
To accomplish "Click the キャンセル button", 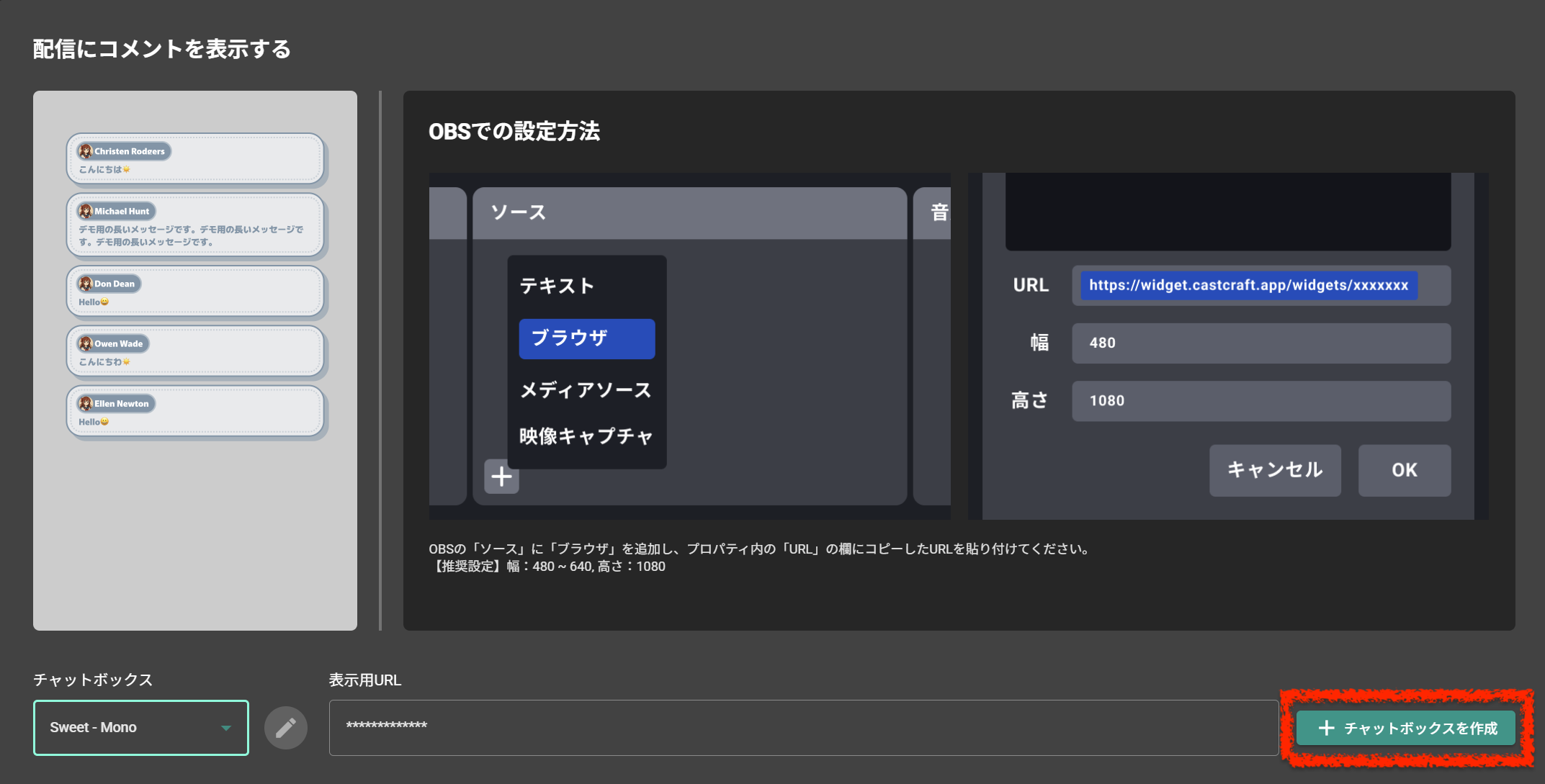I will [1274, 470].
